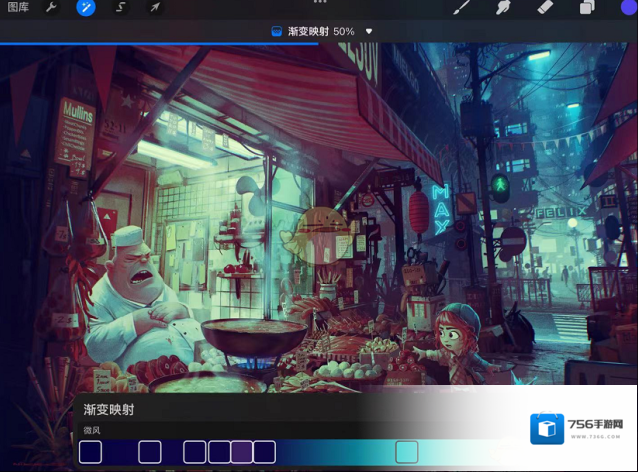Click the 渐变映射 panel heading
The image size is (638, 472).
pos(108,409)
